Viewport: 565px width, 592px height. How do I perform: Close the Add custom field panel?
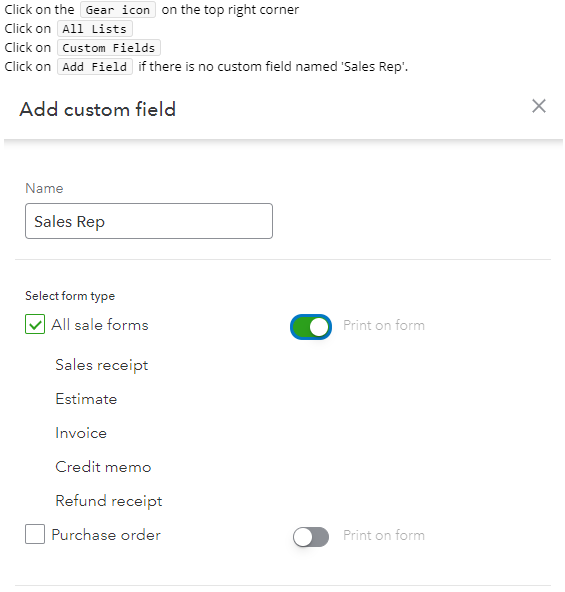pyautogui.click(x=539, y=106)
